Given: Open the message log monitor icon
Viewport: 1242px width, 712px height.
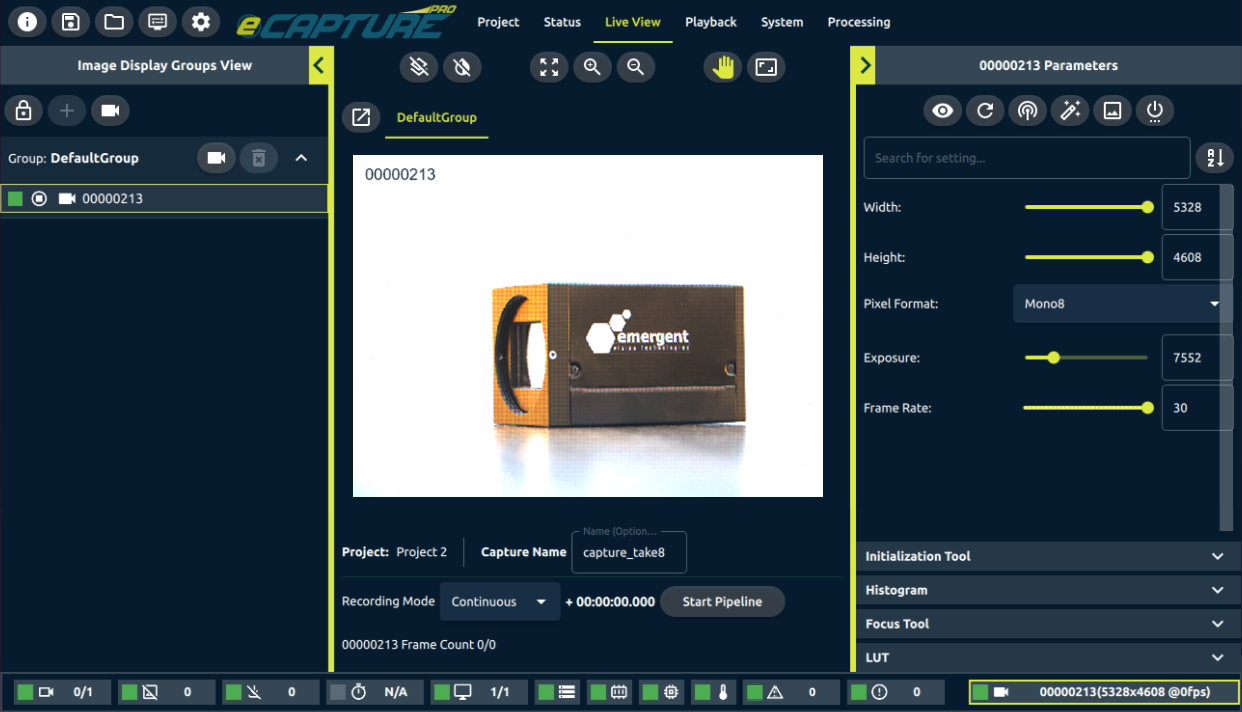Looking at the screenshot, I should tap(157, 22).
